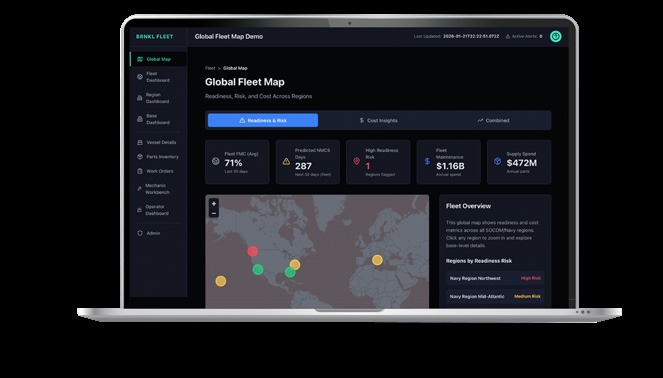
Task: Open Region Dashboard in sidebar
Action: pyautogui.click(x=158, y=98)
